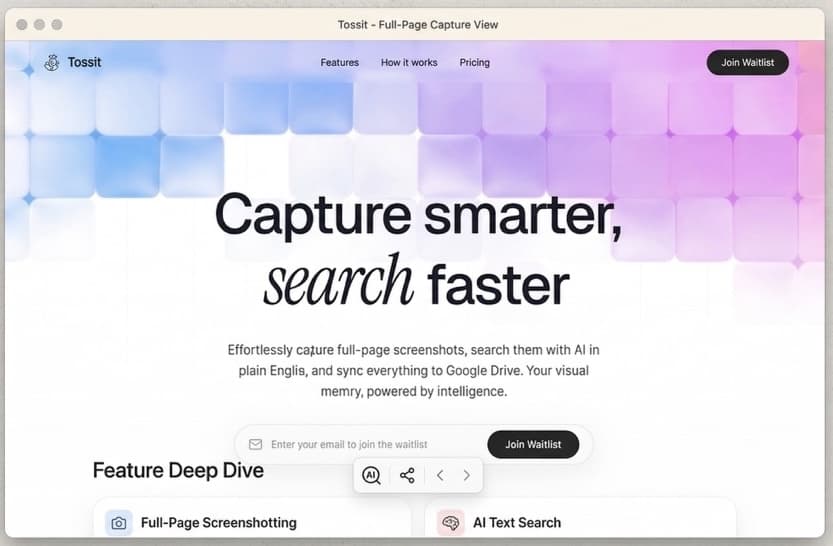Open AI search from floating toolbar
Viewport: 833px width, 546px height.
[x=371, y=475]
